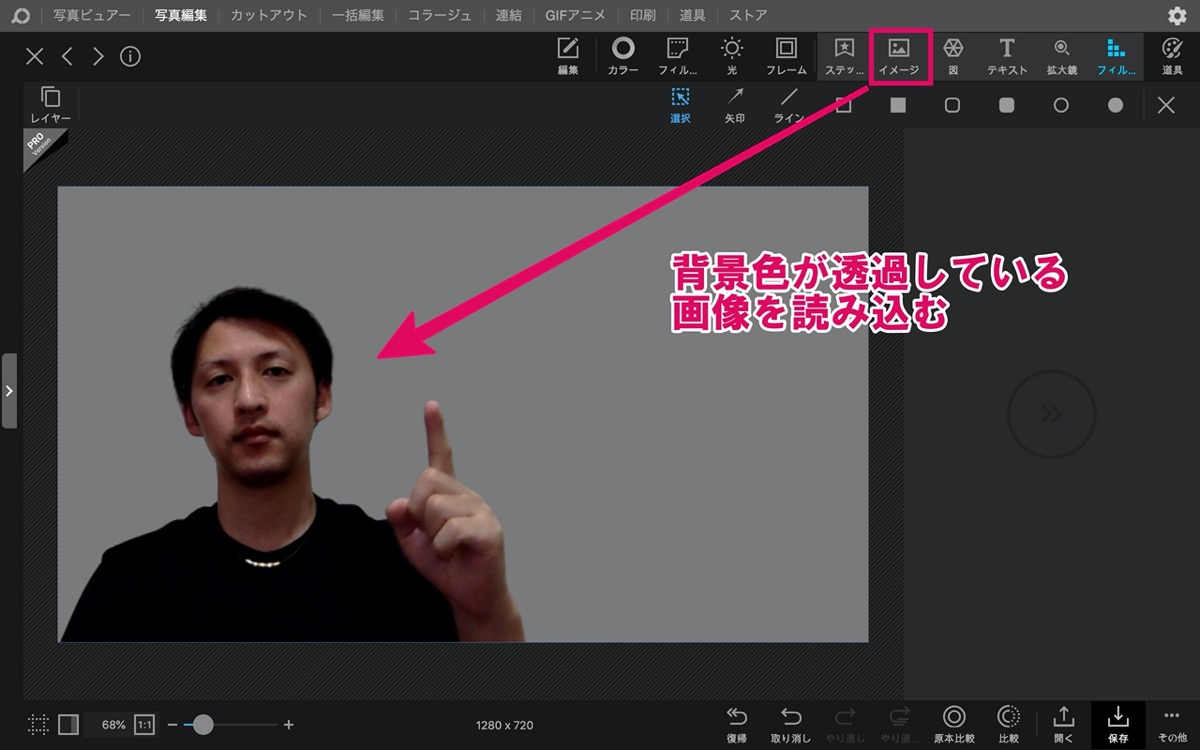
Task: Switch to the 道具 top menu tab
Action: pyautogui.click(x=692, y=16)
